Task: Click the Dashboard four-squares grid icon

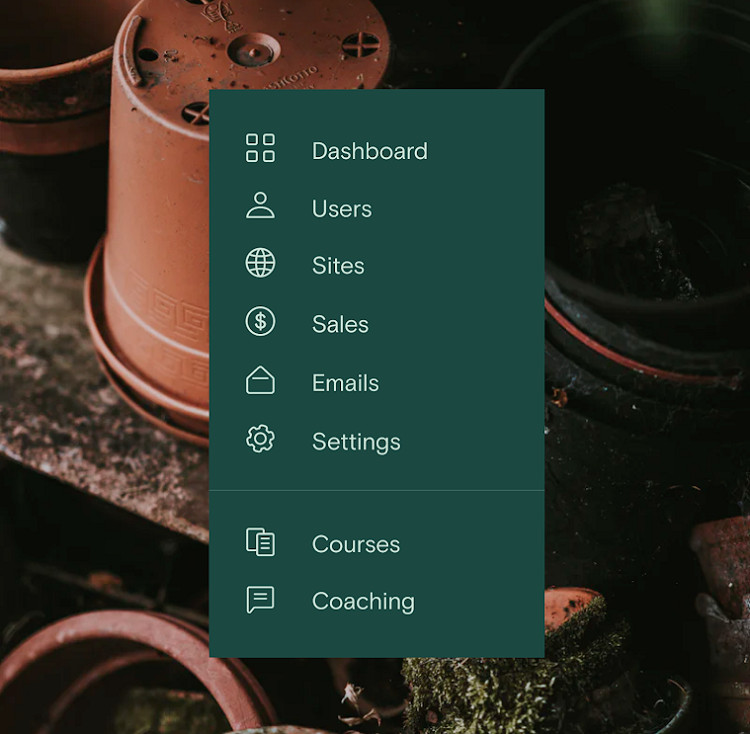Action: (x=260, y=148)
